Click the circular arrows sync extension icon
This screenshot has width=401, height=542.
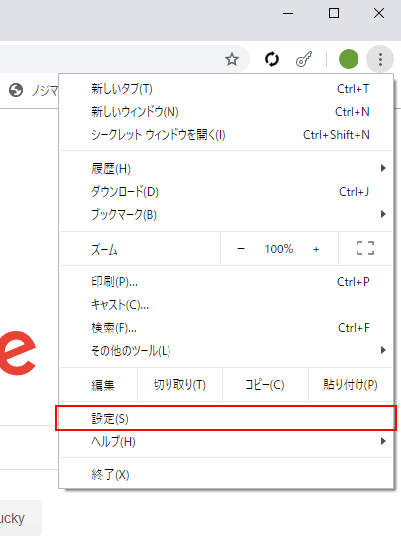point(272,59)
